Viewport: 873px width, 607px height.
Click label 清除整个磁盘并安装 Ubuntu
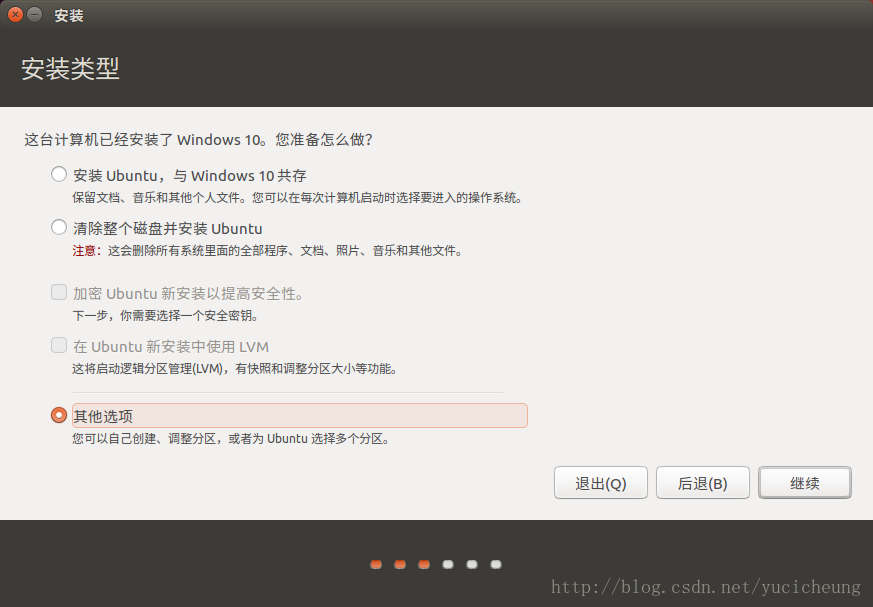[x=168, y=229]
